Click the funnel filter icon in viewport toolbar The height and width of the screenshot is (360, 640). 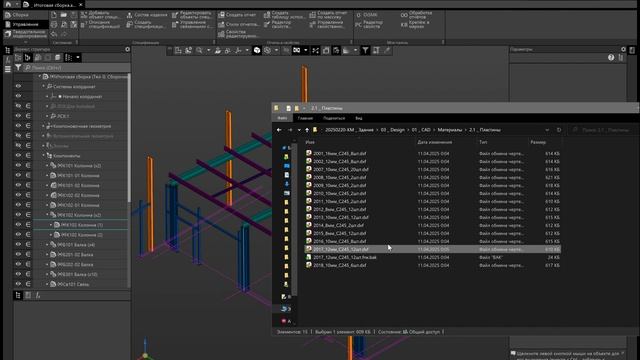pyautogui.click(x=365, y=50)
